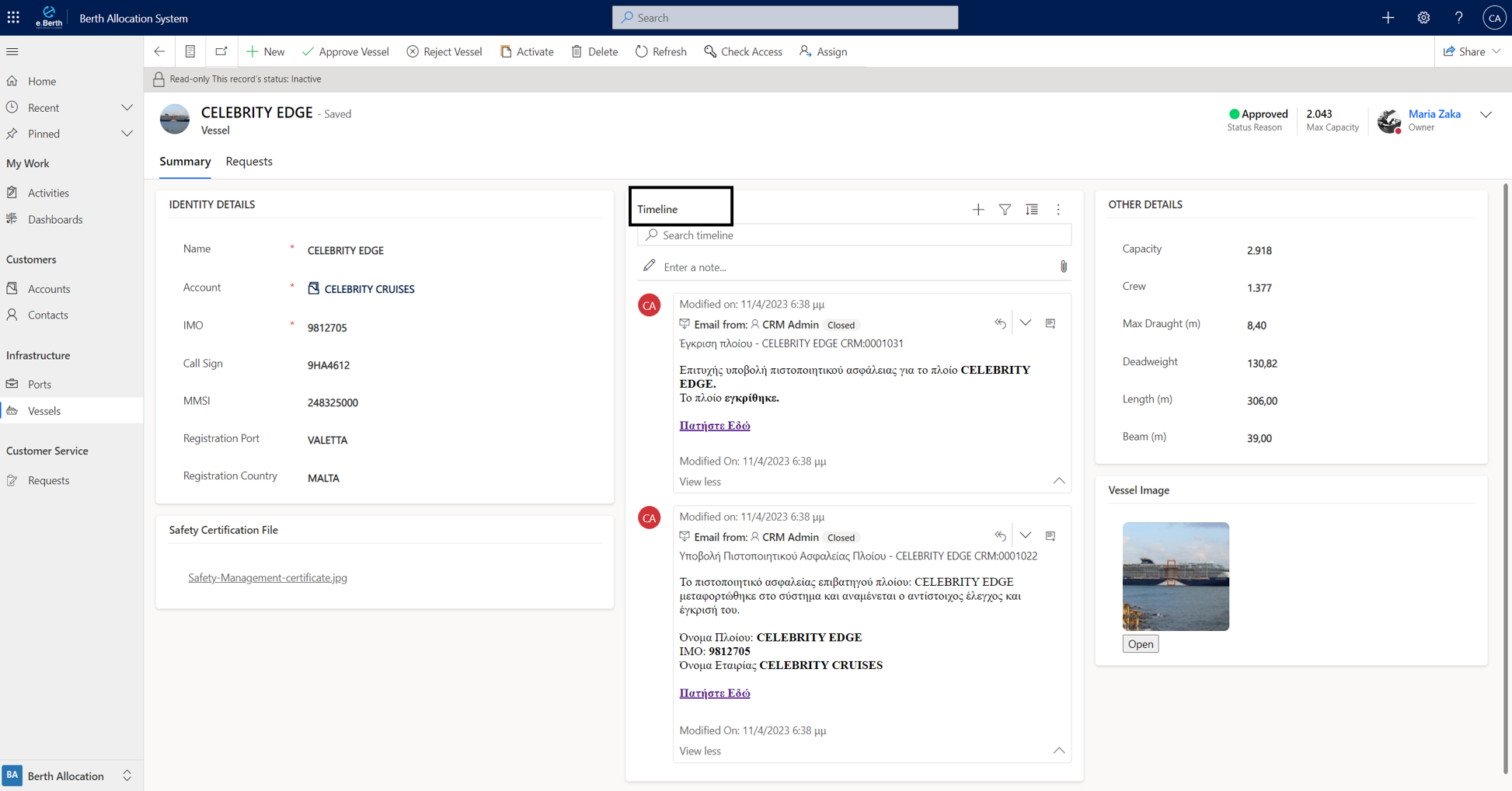Click the CELEBRITY CRUISES account icon
Image resolution: width=1512 pixels, height=791 pixels.
(x=314, y=288)
